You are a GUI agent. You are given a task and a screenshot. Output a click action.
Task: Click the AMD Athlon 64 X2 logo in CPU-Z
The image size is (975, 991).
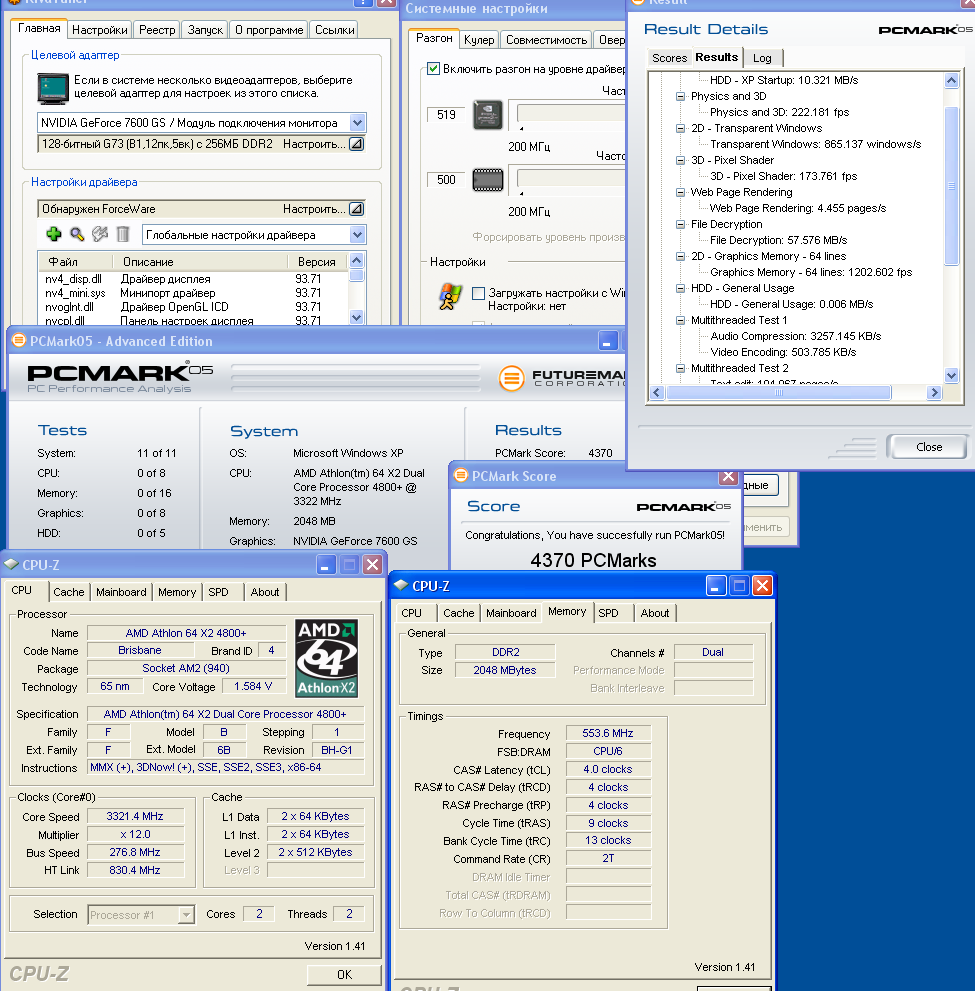pyautogui.click(x=327, y=658)
